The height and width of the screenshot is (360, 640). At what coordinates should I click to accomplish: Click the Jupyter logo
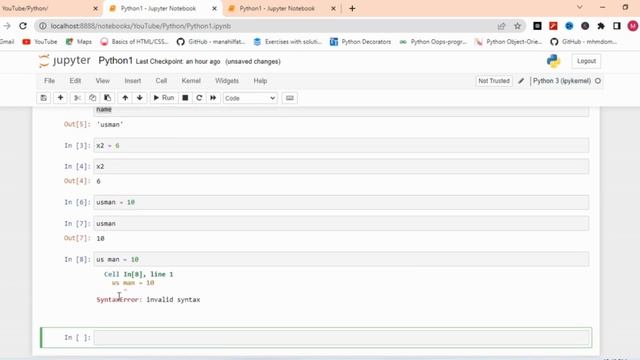pyautogui.click(x=64, y=61)
